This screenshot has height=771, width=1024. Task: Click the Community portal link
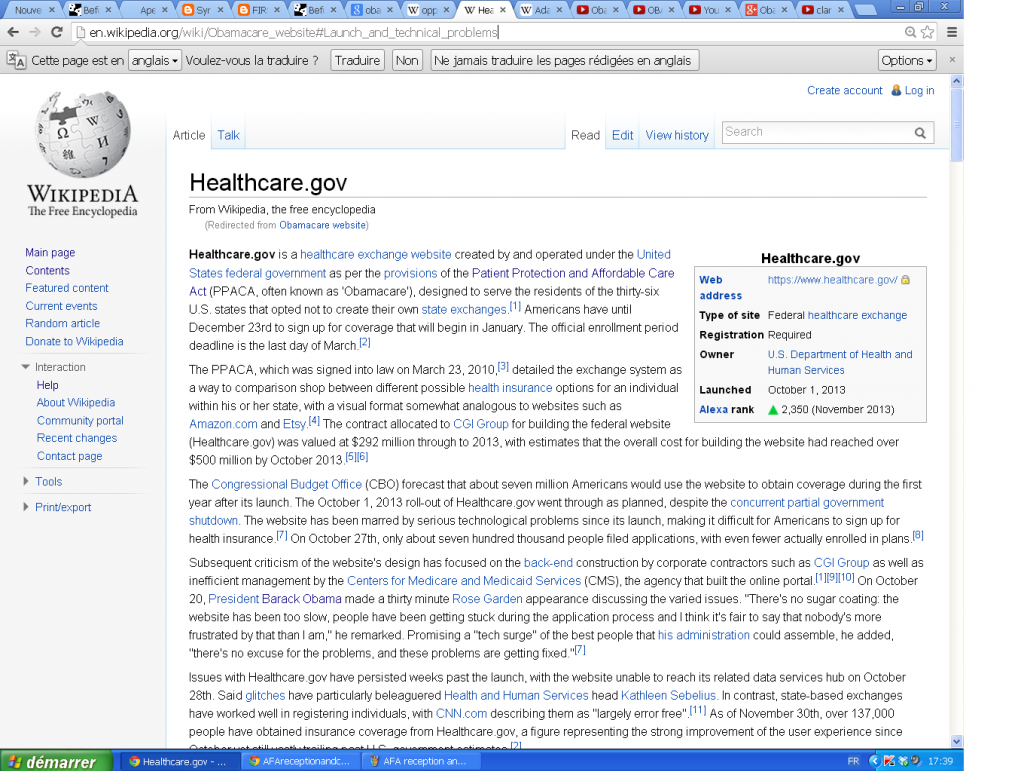80,420
